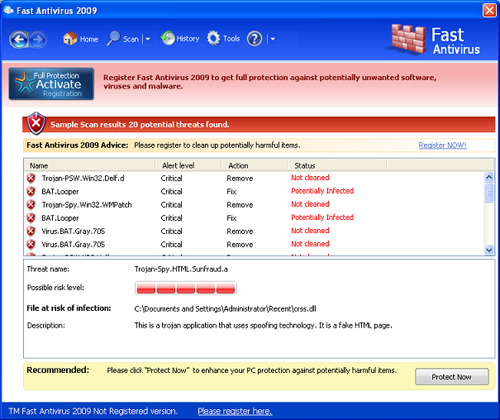
Task: Select the Trojan-Spy.Win32.WMPatch name
Action: point(87,205)
